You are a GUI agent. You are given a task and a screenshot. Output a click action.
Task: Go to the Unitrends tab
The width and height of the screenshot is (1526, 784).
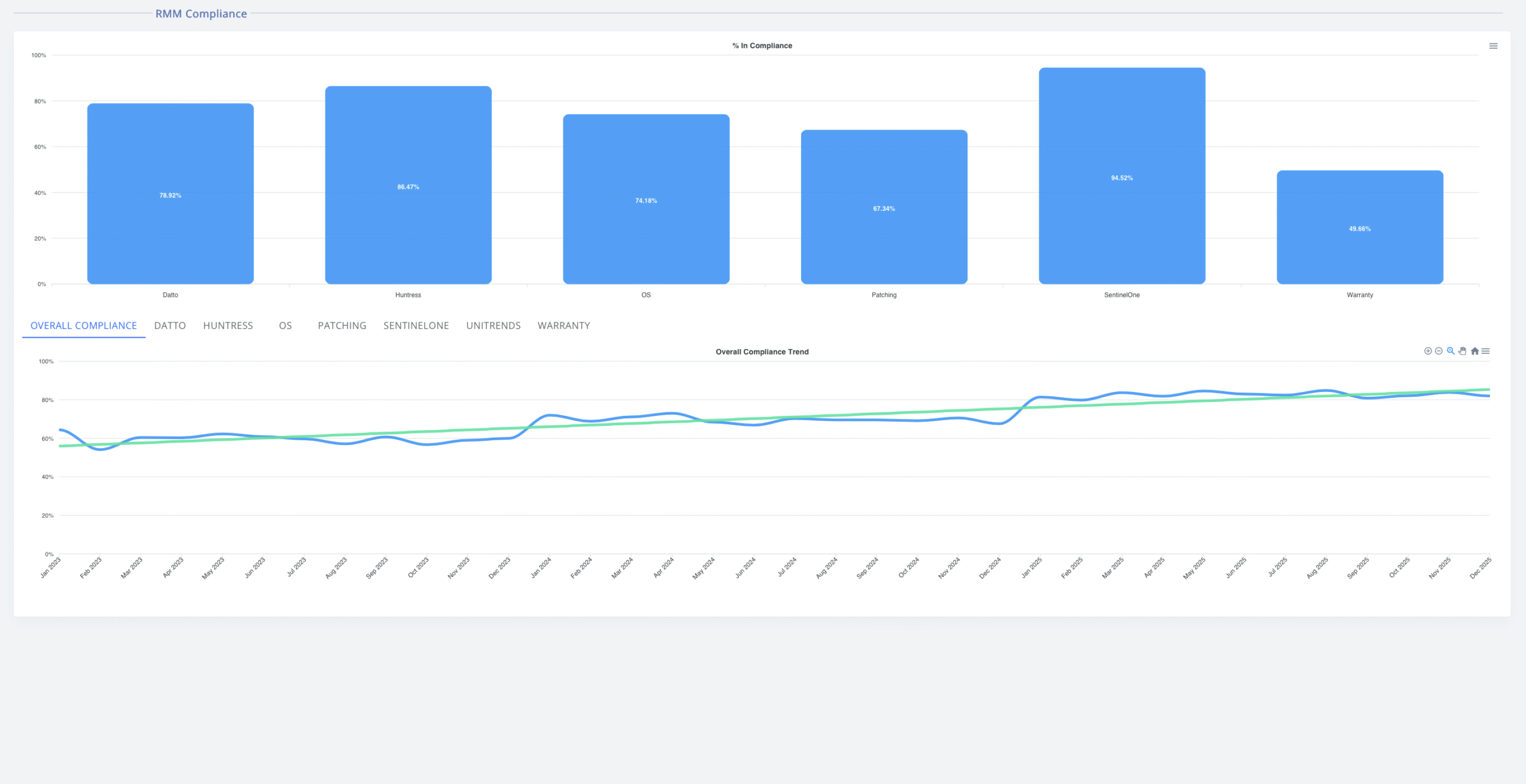493,325
